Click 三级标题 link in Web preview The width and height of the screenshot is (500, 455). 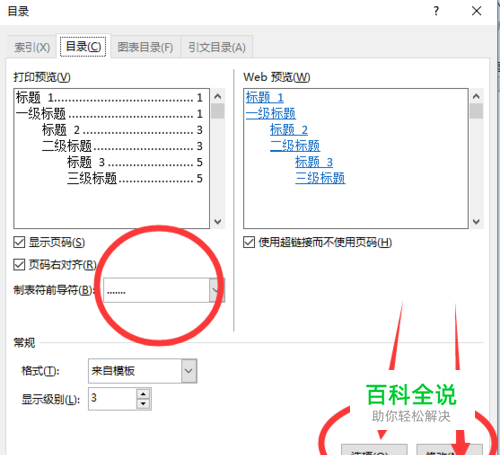(320, 178)
